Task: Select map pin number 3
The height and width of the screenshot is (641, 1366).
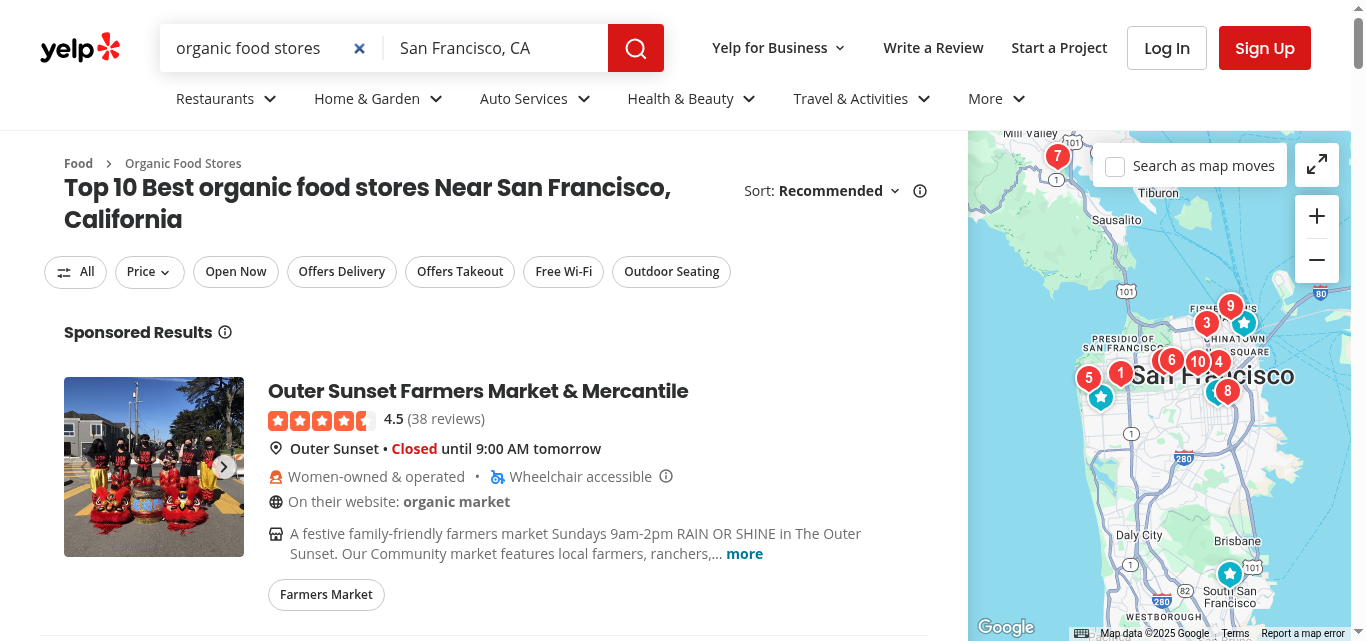Action: tap(1206, 323)
